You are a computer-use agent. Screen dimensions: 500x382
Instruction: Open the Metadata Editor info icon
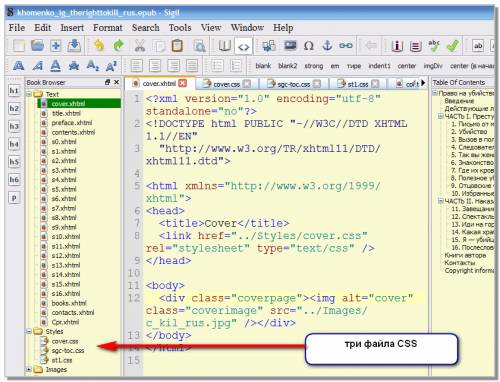point(397,46)
